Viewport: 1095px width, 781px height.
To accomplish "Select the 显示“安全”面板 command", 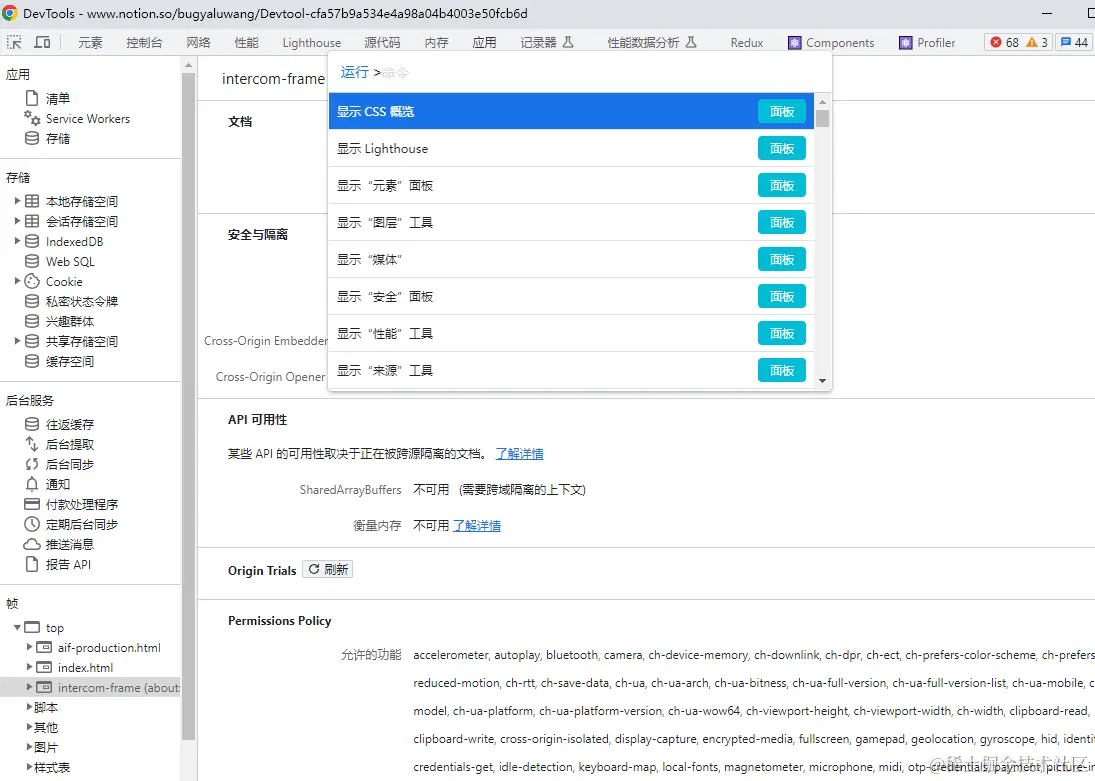I will tap(571, 296).
